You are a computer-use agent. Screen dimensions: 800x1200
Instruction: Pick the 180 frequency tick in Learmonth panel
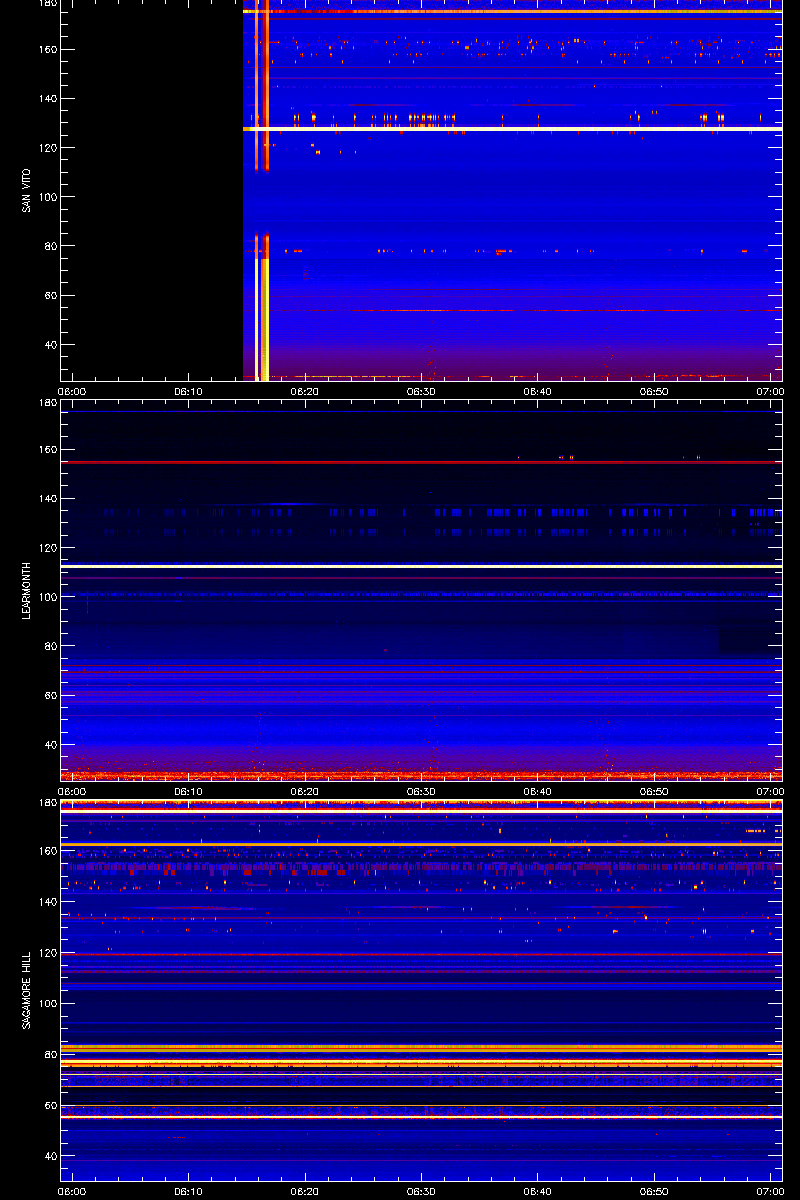(x=47, y=403)
